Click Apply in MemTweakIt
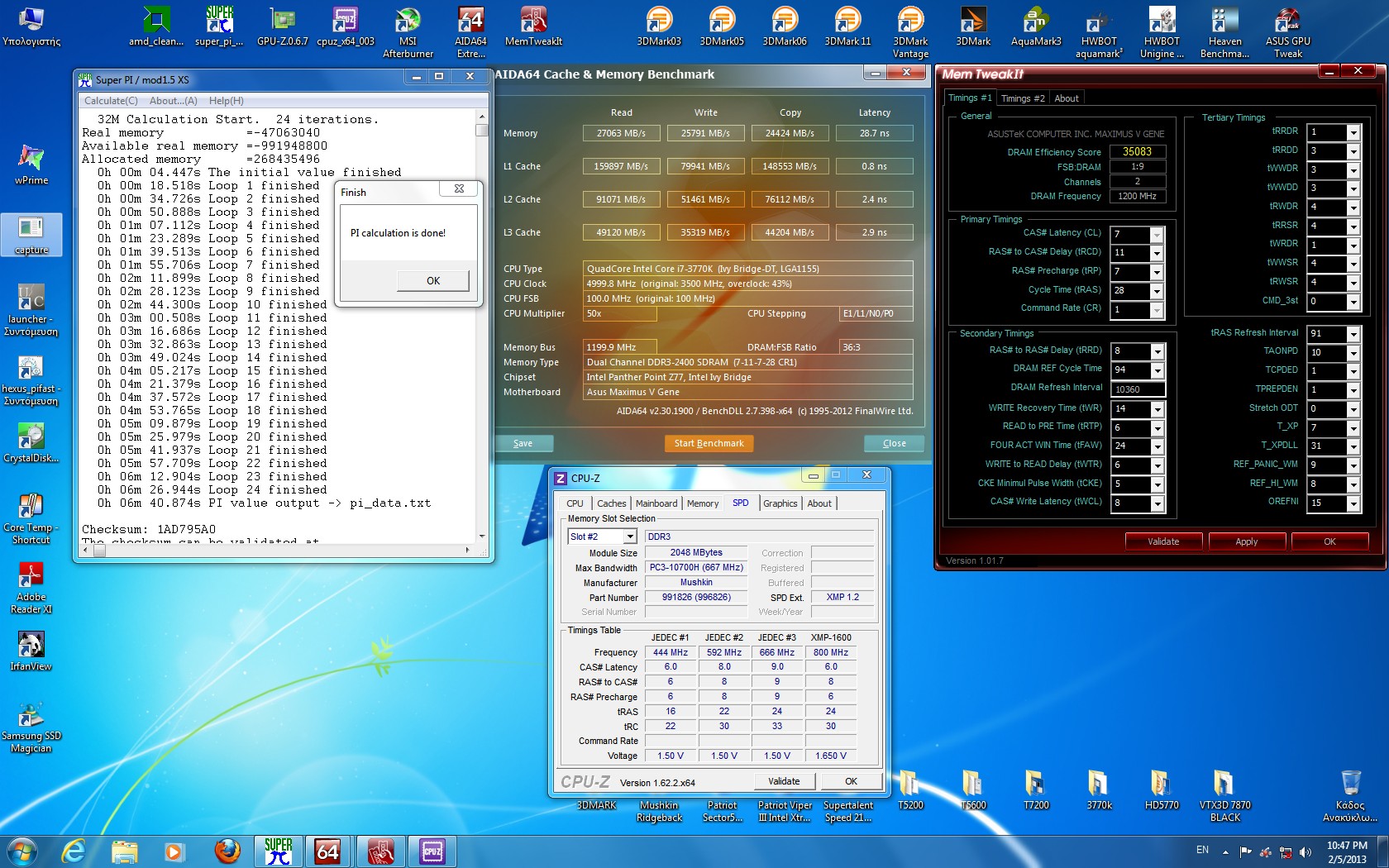1389x868 pixels. coord(1247,541)
